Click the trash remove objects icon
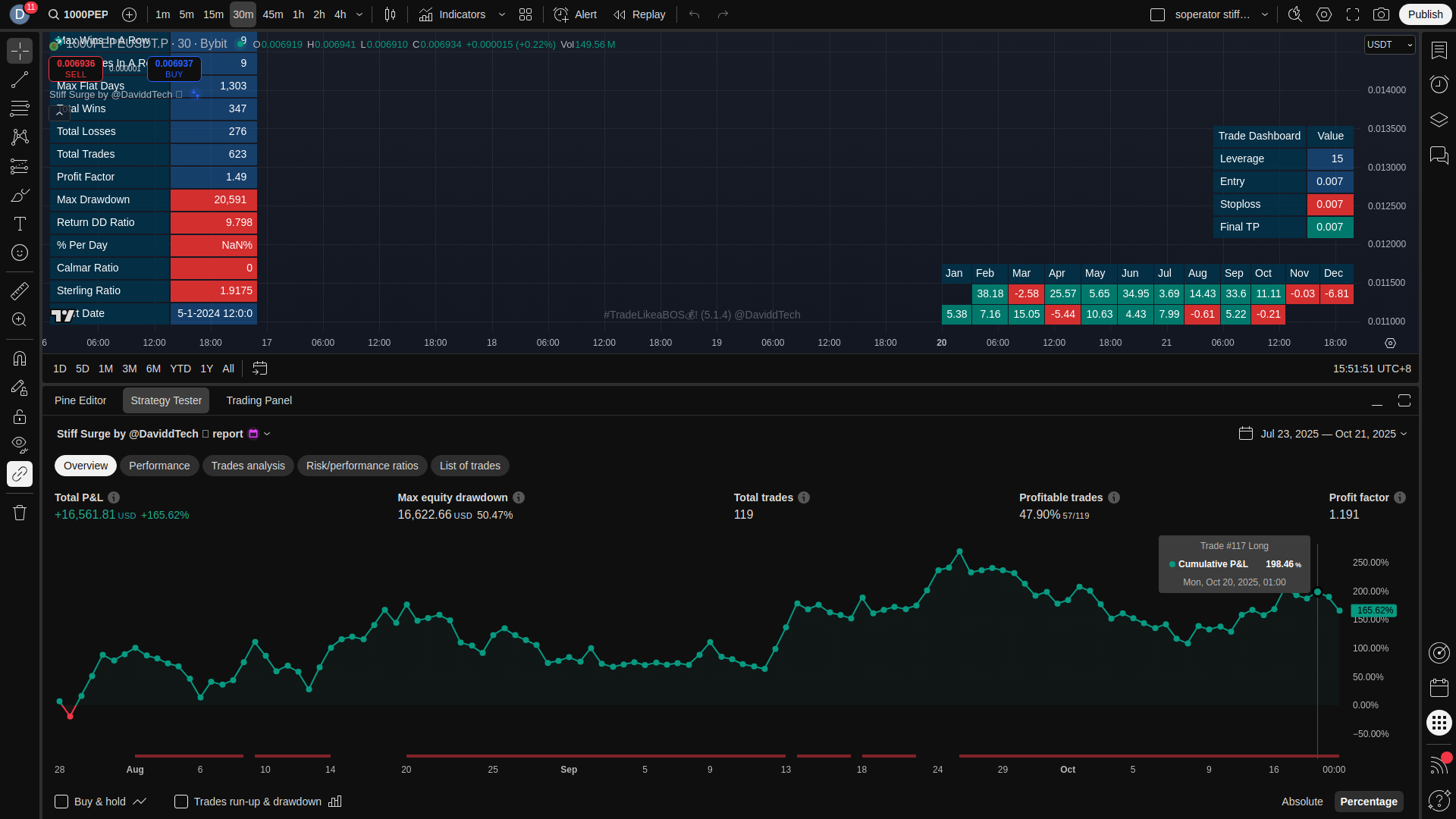The height and width of the screenshot is (819, 1456). (x=20, y=513)
